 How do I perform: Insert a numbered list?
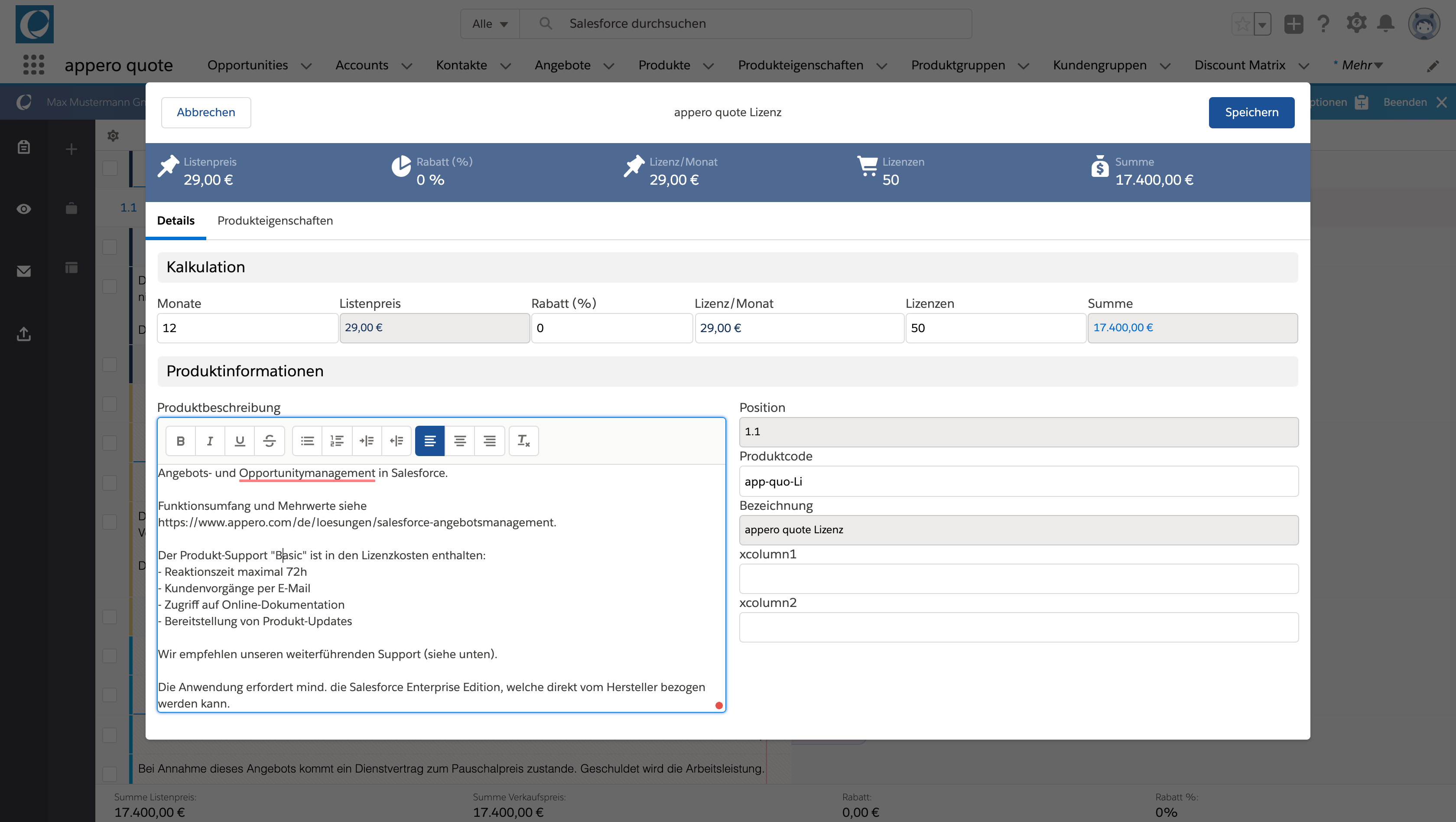[337, 441]
